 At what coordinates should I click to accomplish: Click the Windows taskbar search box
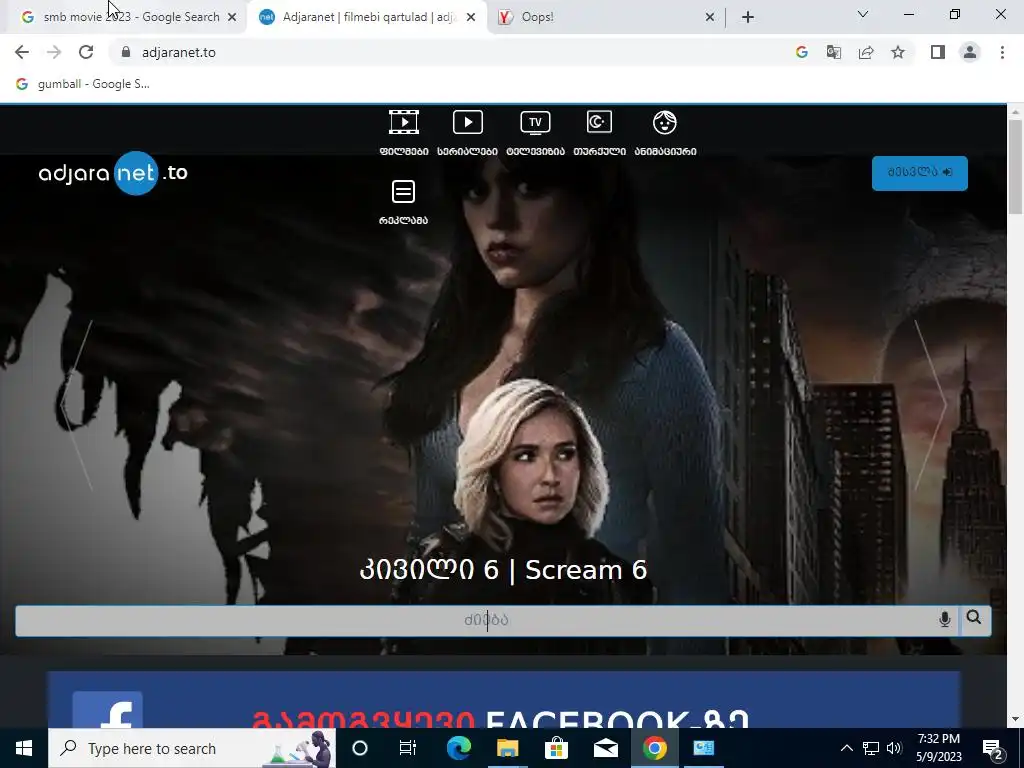(192, 748)
